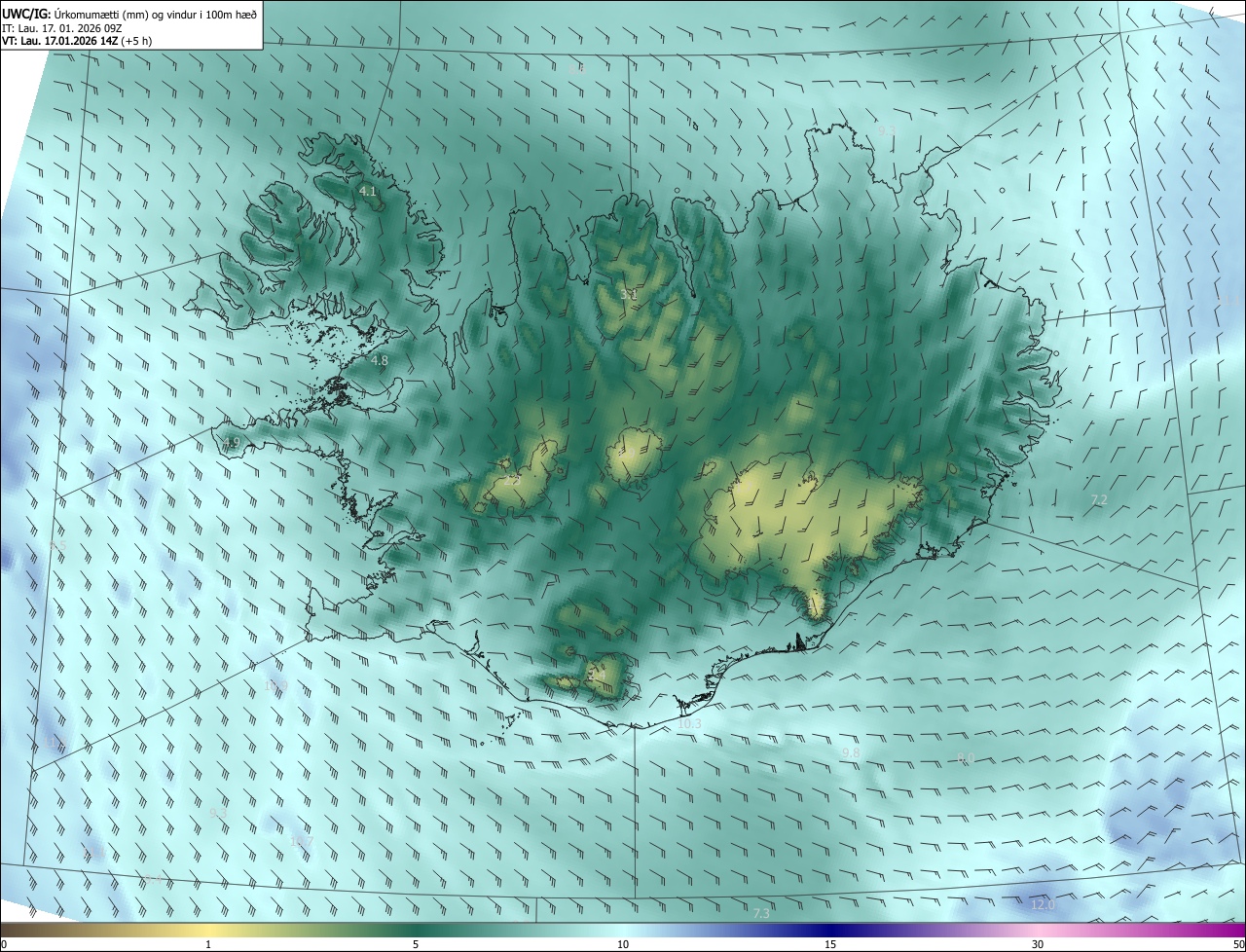Click the 15 tick on the color scale
The height and width of the screenshot is (952, 1246).
[x=830, y=944]
